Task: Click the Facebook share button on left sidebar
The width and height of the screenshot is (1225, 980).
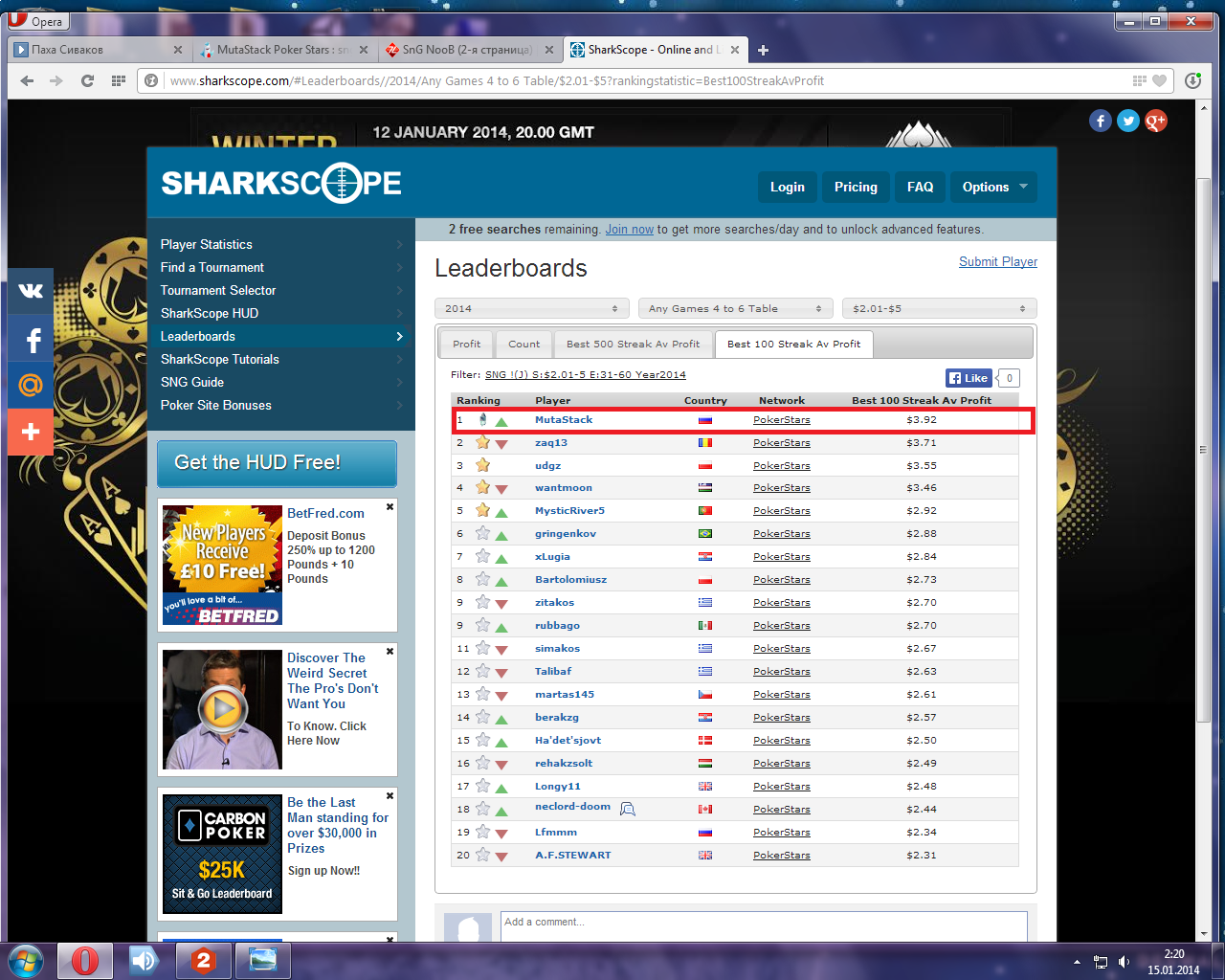Action: coord(31,339)
